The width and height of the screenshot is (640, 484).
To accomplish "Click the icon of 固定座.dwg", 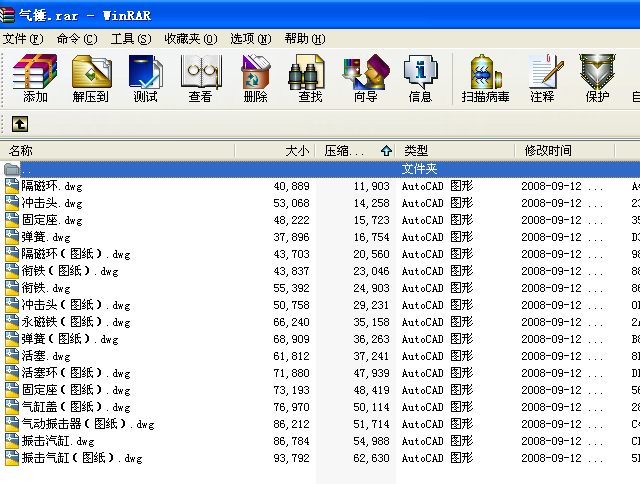I will 12,220.
